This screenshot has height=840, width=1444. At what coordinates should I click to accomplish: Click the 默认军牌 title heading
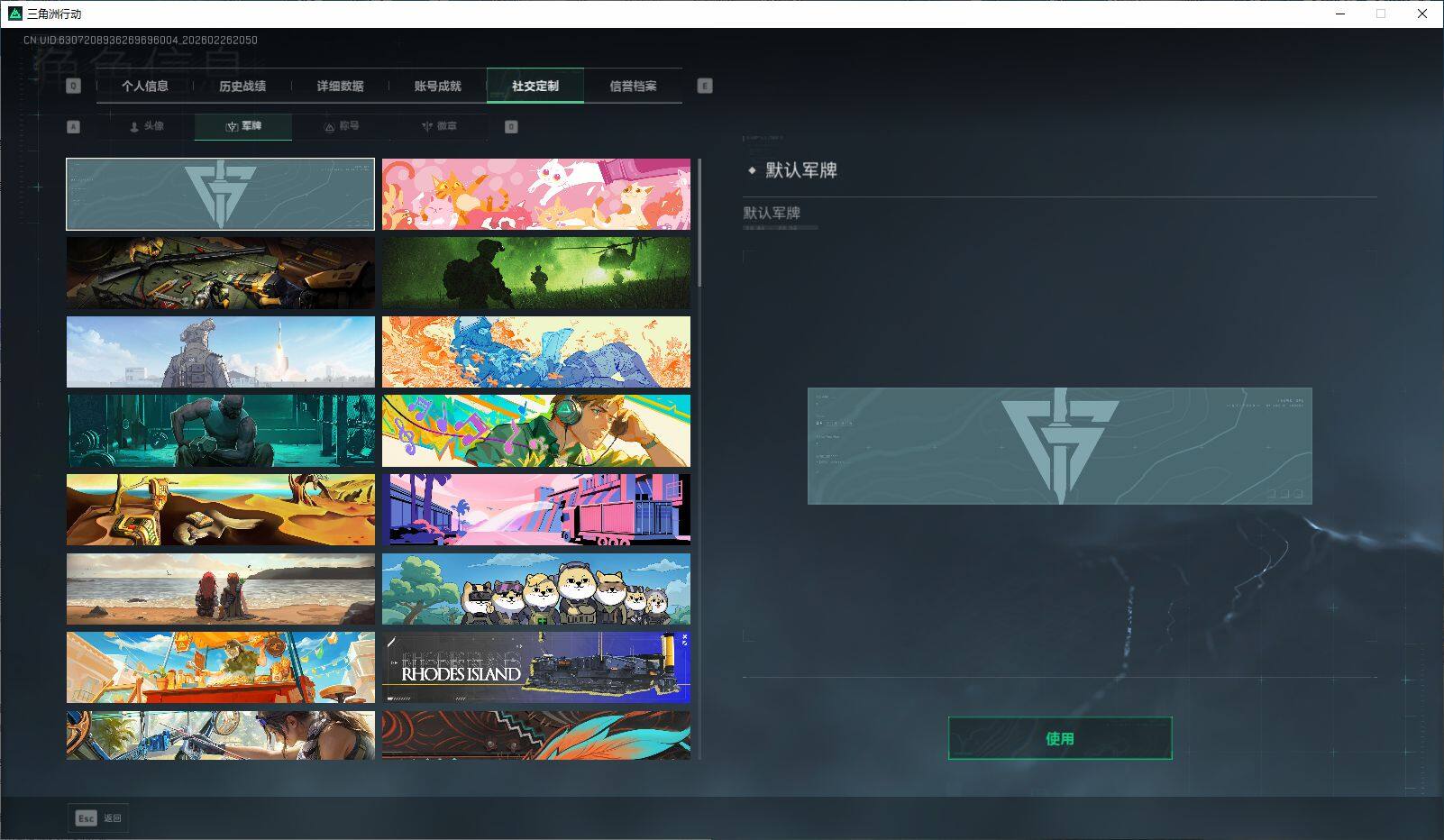click(x=801, y=170)
